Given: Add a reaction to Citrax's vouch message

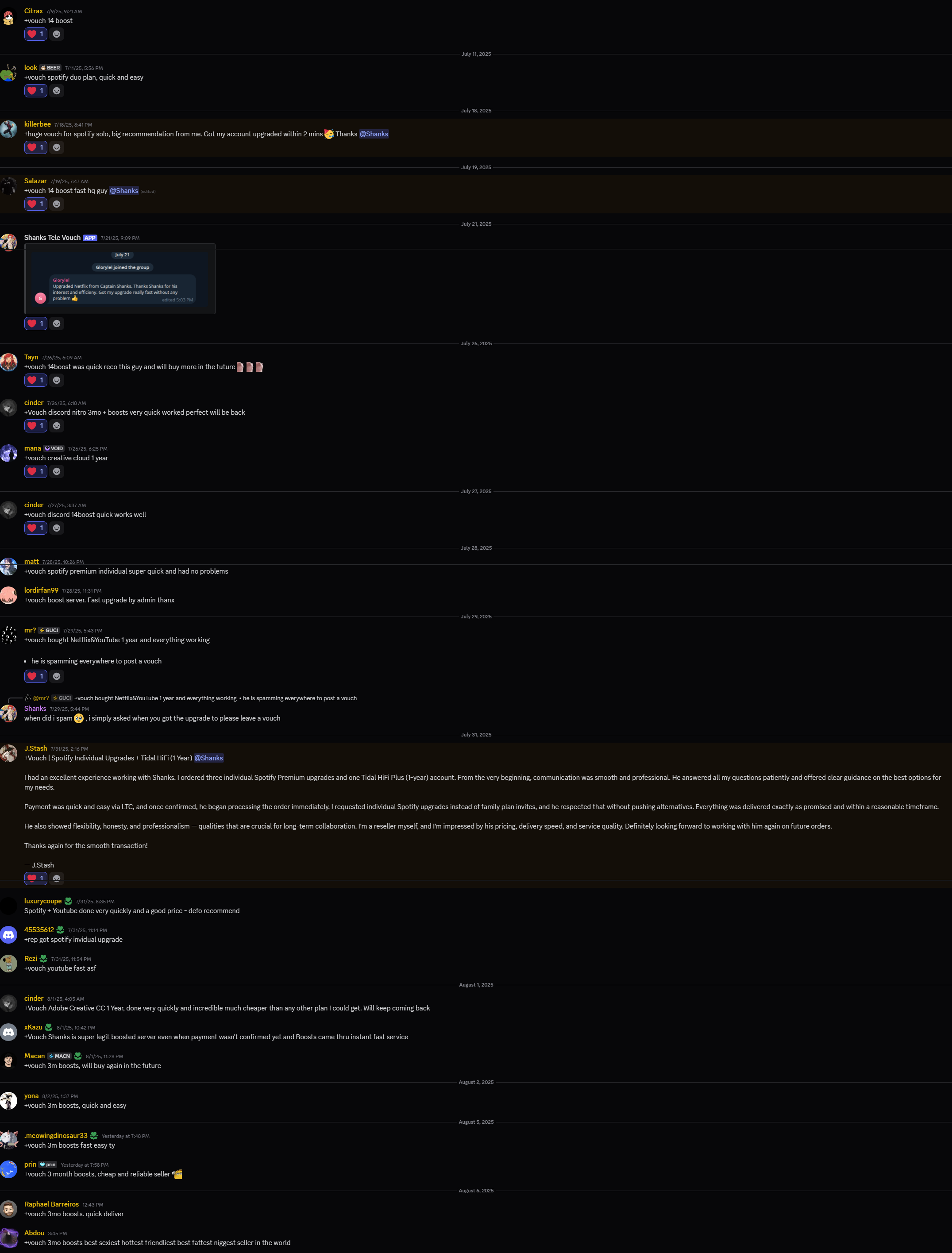Looking at the screenshot, I should 57,34.
